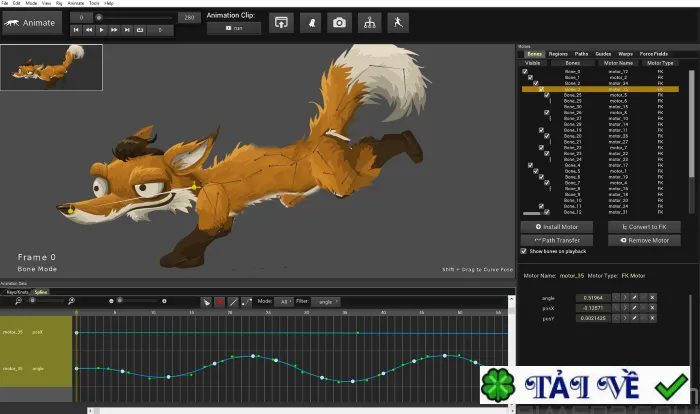The image size is (700, 414).
Task: Click the linear line tool icon
Action: point(233,302)
